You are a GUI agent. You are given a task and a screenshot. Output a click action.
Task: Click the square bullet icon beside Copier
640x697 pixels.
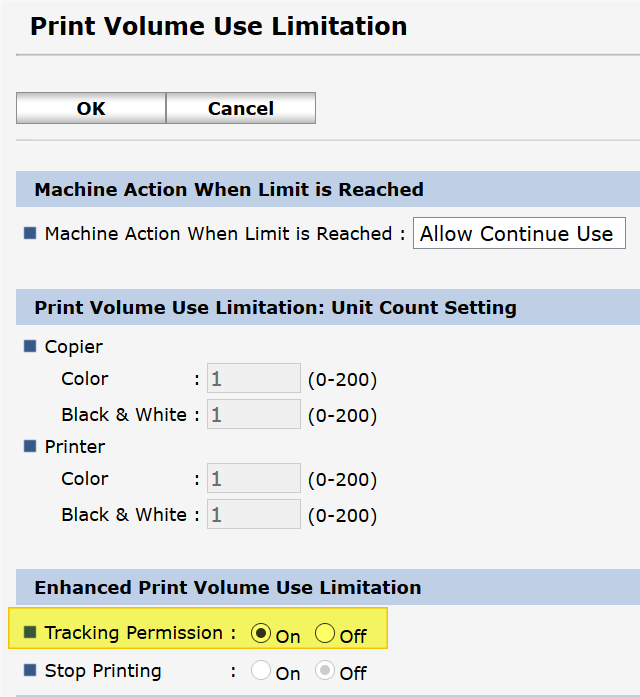29,347
